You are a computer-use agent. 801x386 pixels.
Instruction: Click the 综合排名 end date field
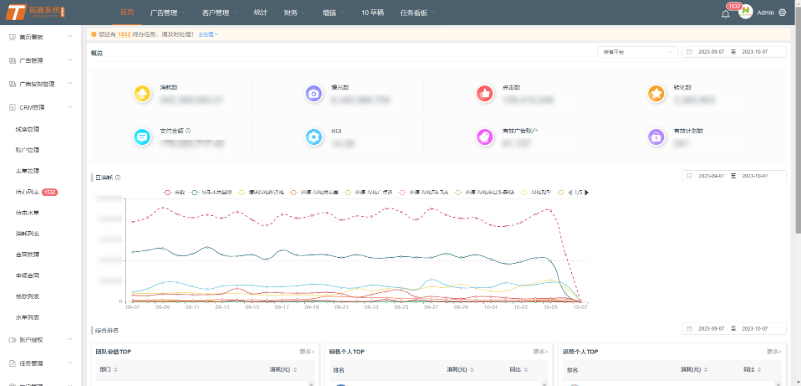(755, 328)
